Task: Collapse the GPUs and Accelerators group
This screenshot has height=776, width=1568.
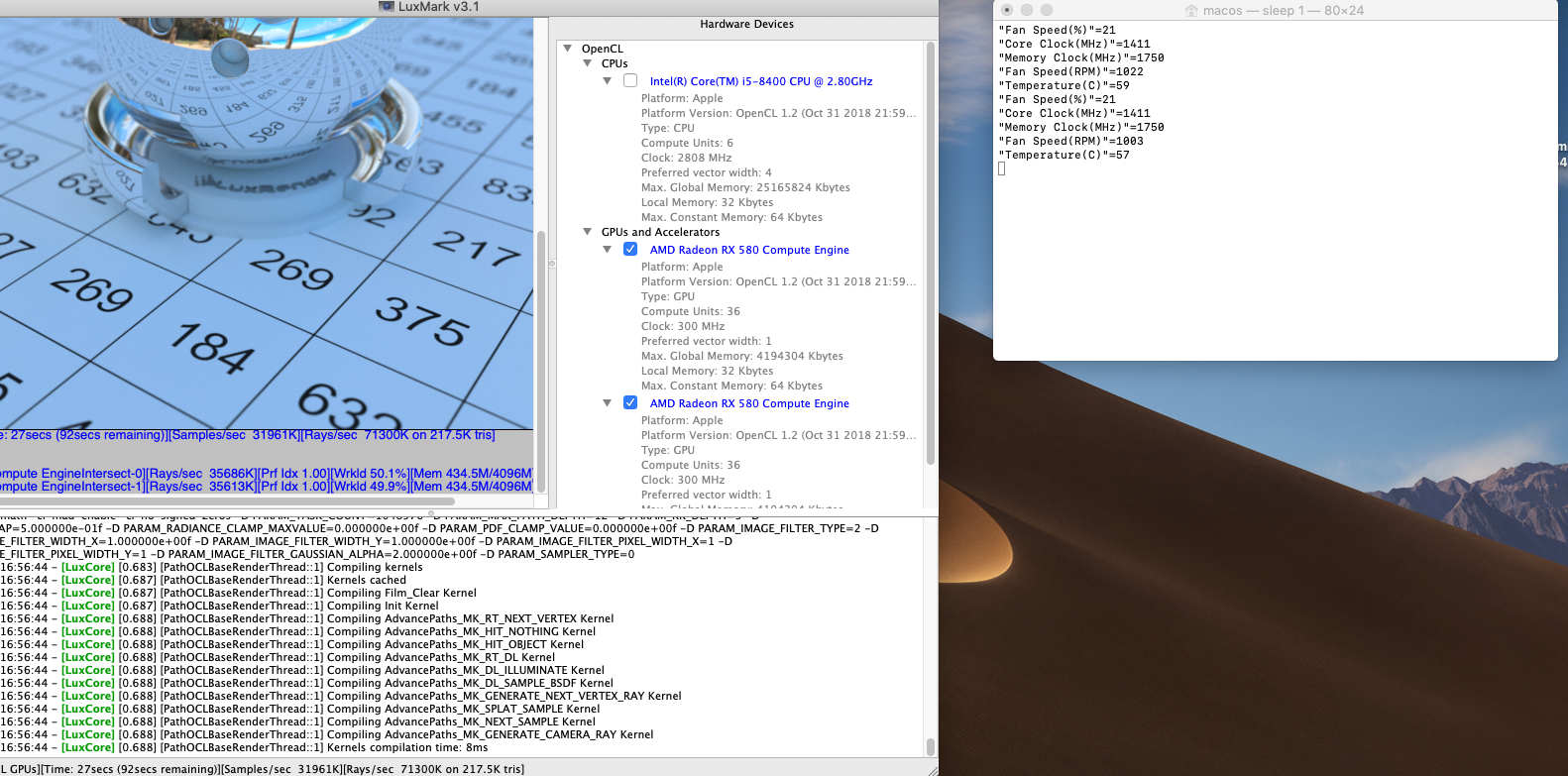Action: [588, 232]
